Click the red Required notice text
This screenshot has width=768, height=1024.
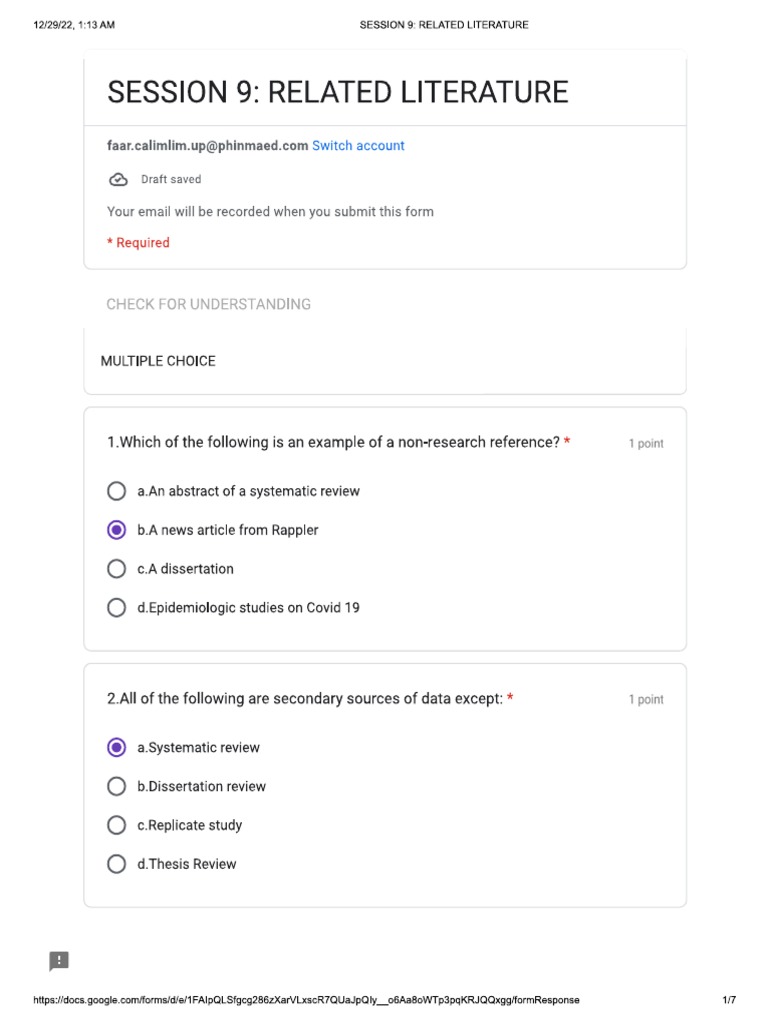point(138,243)
